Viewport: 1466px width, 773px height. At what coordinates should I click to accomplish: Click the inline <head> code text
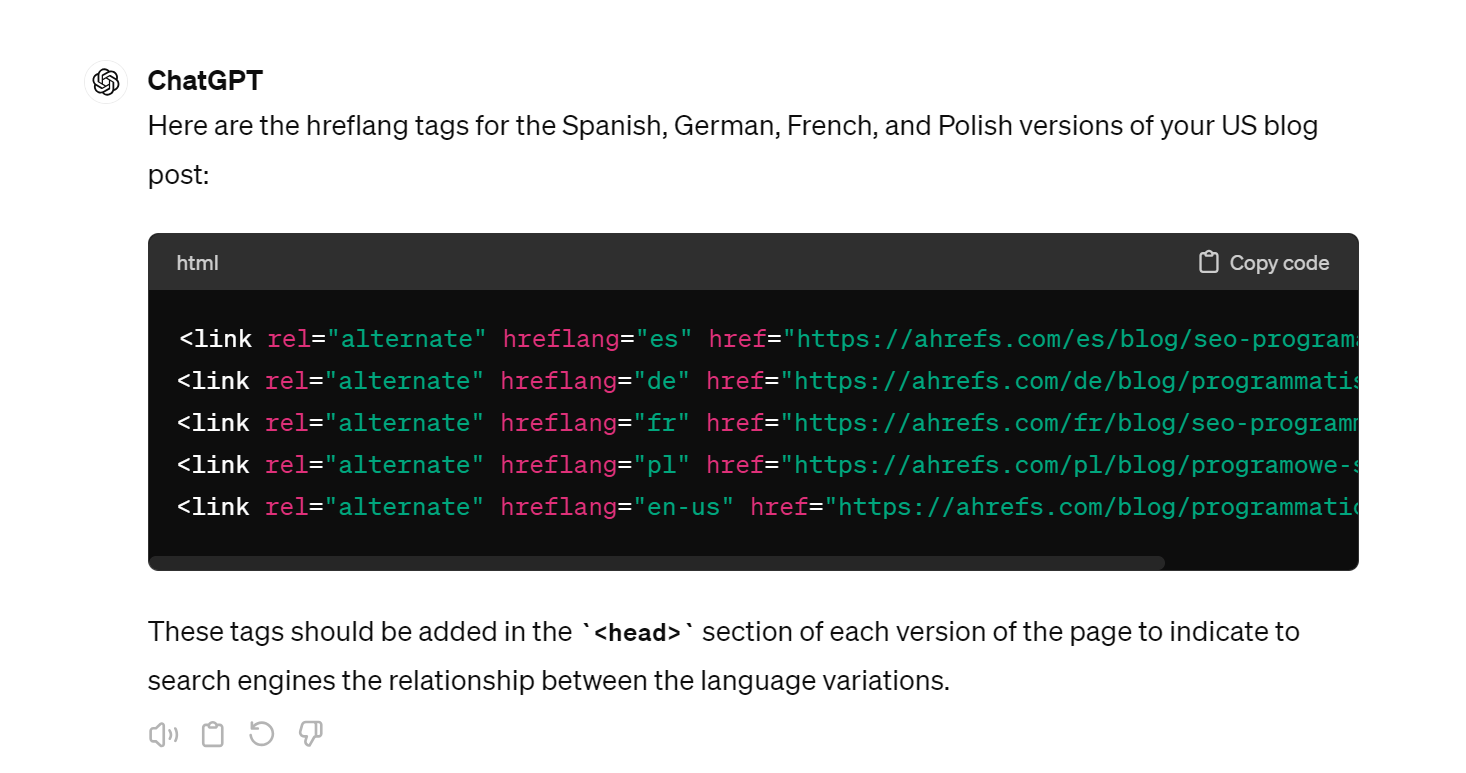(637, 633)
